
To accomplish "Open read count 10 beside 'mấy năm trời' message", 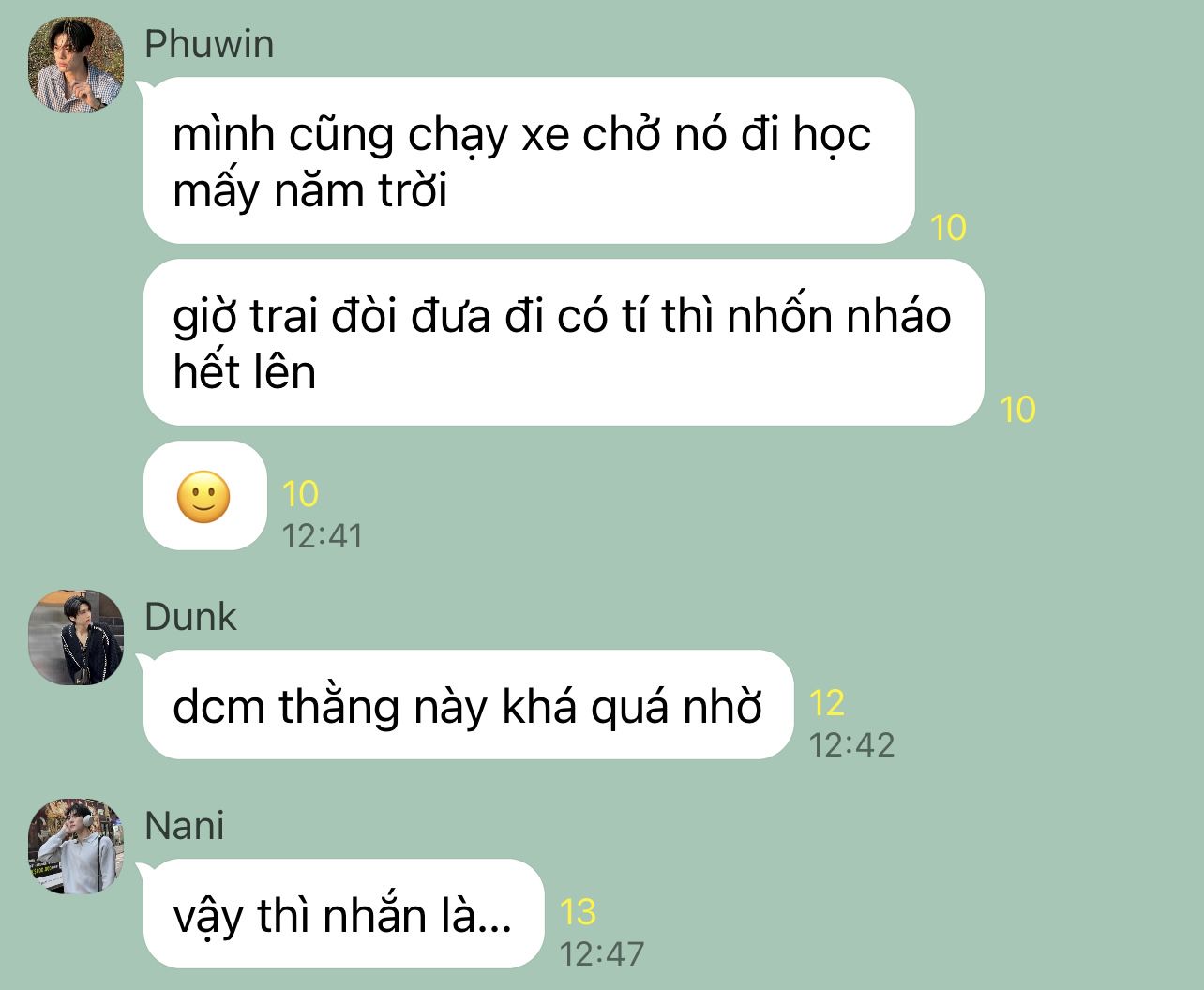I will pos(948,228).
